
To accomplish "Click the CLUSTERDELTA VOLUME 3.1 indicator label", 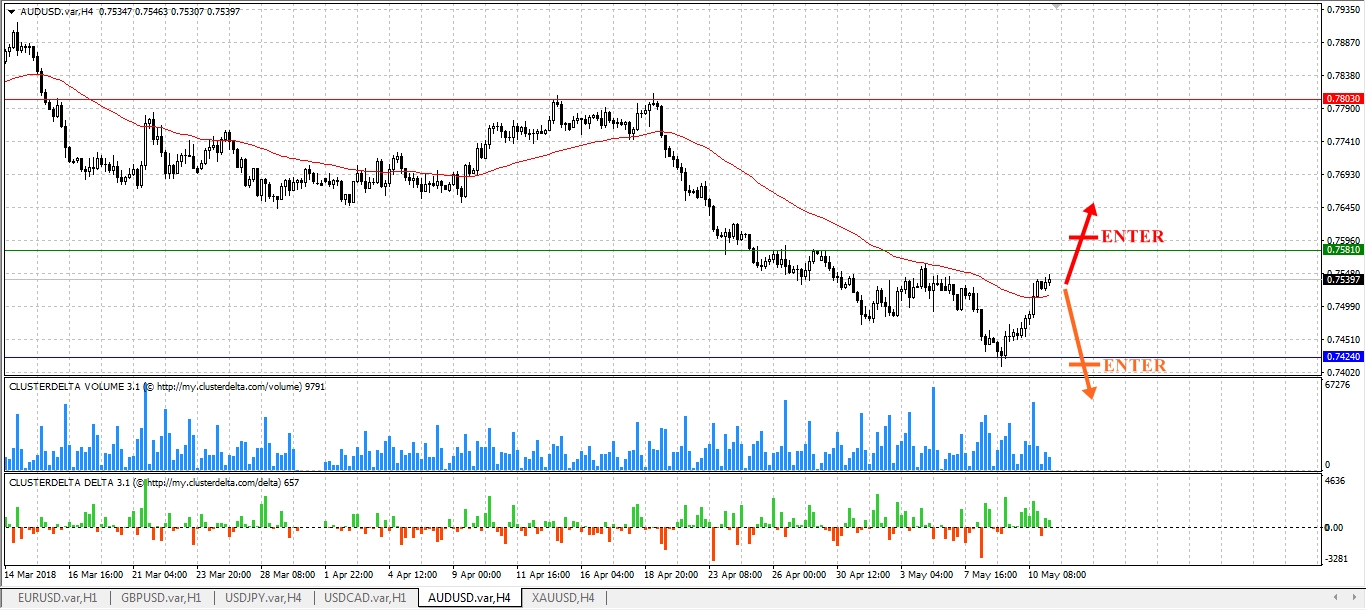I will tap(166, 385).
